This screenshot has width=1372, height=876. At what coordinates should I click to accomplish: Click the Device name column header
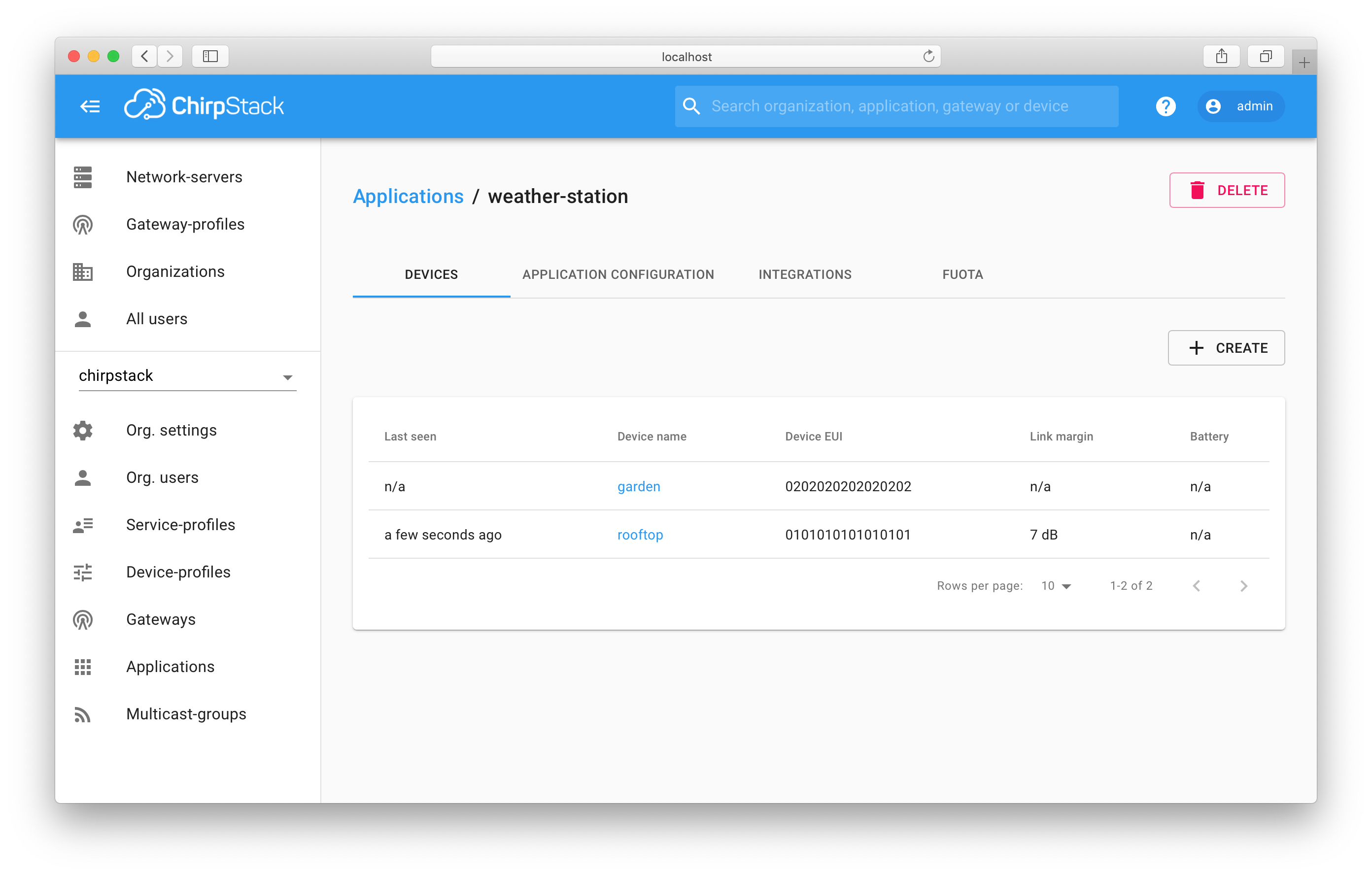click(x=652, y=437)
